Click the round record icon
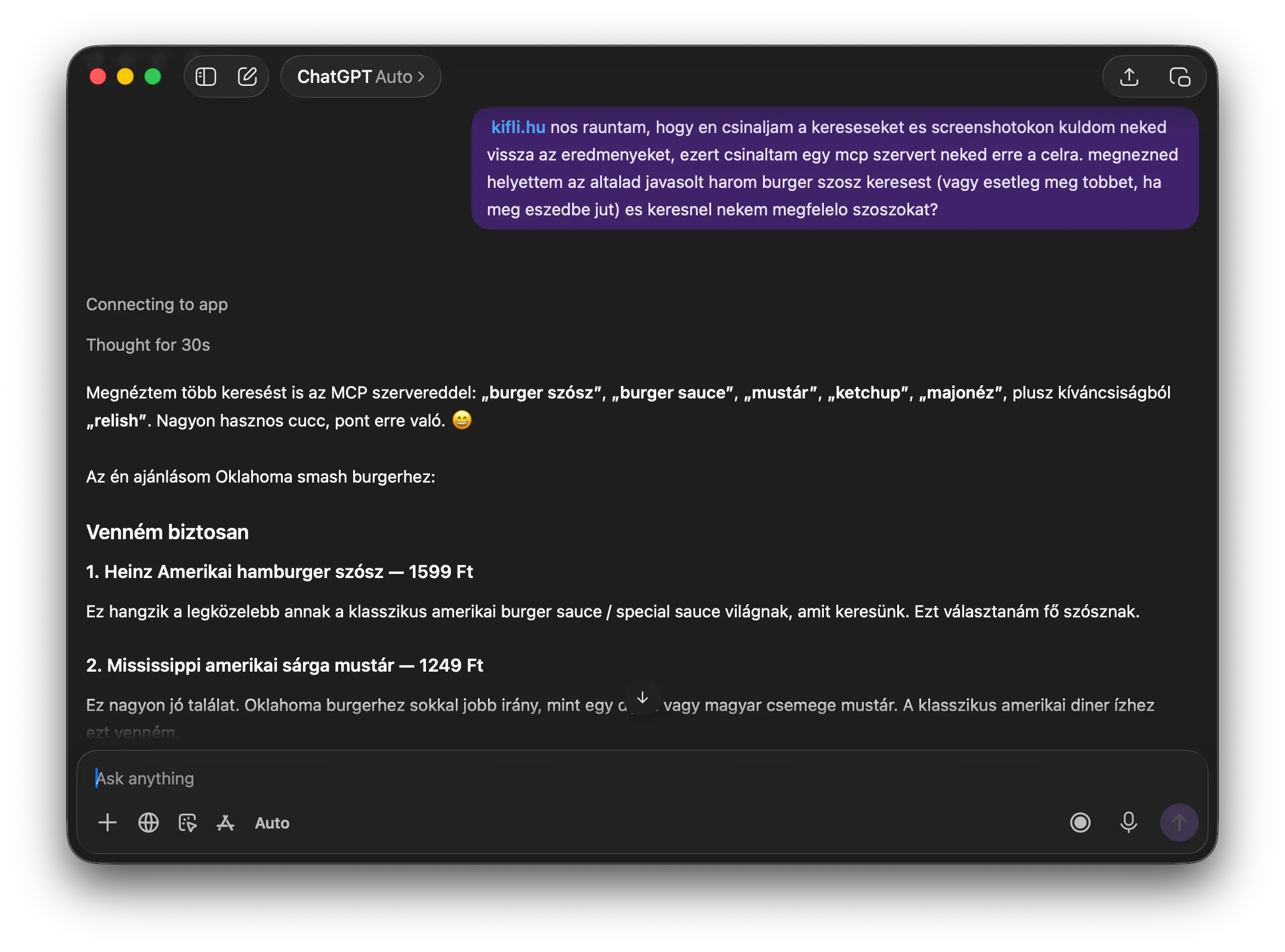 [1080, 823]
